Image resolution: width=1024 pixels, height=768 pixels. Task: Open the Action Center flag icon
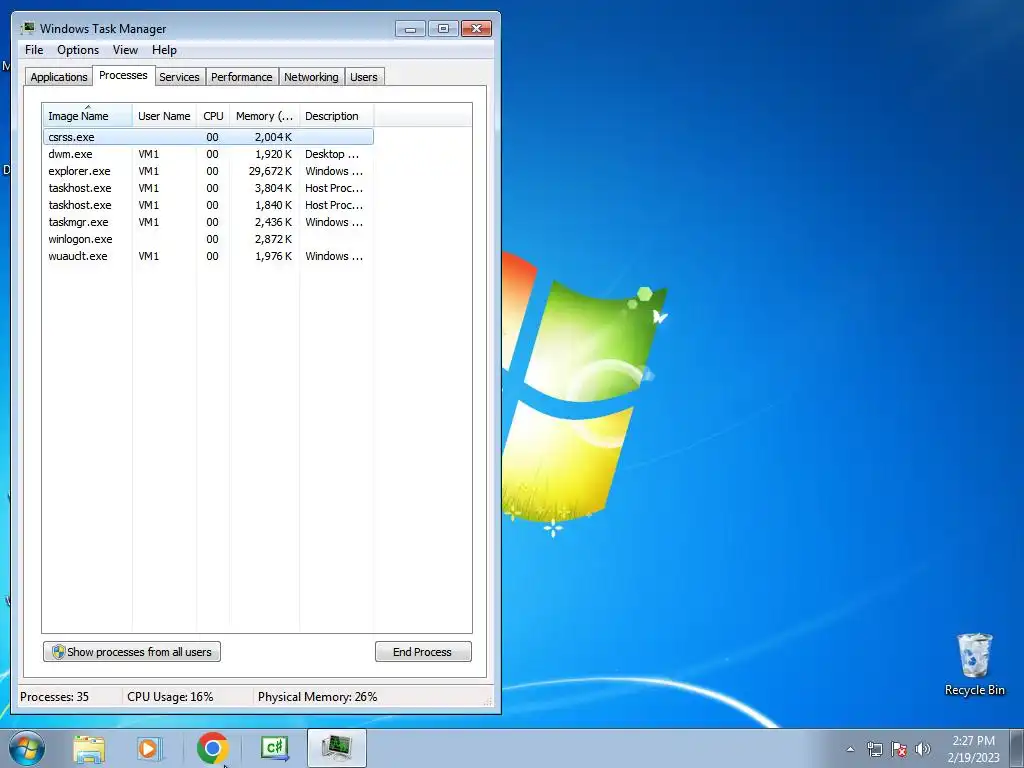899,749
